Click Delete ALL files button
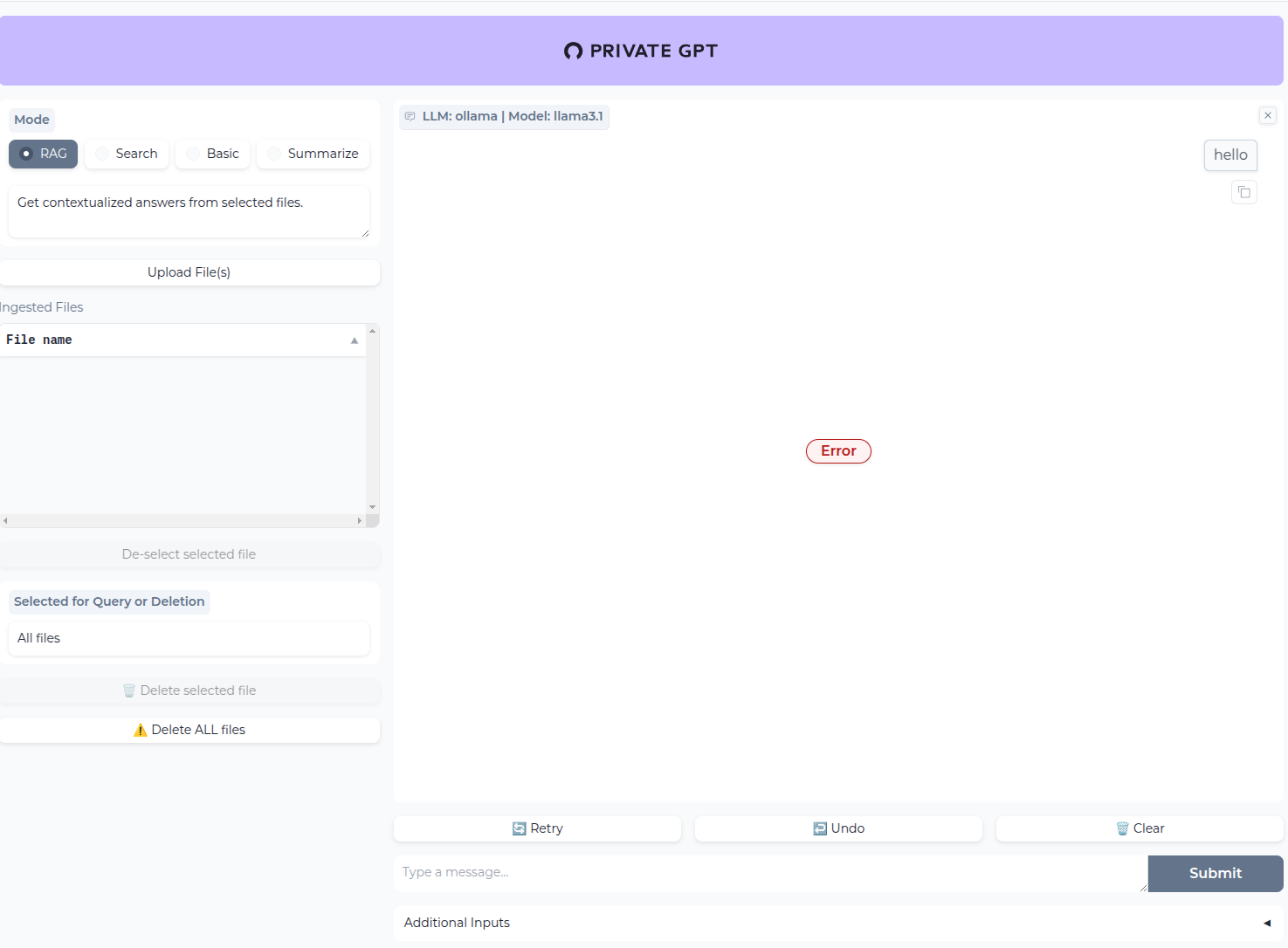This screenshot has width=1288, height=948. (x=189, y=730)
